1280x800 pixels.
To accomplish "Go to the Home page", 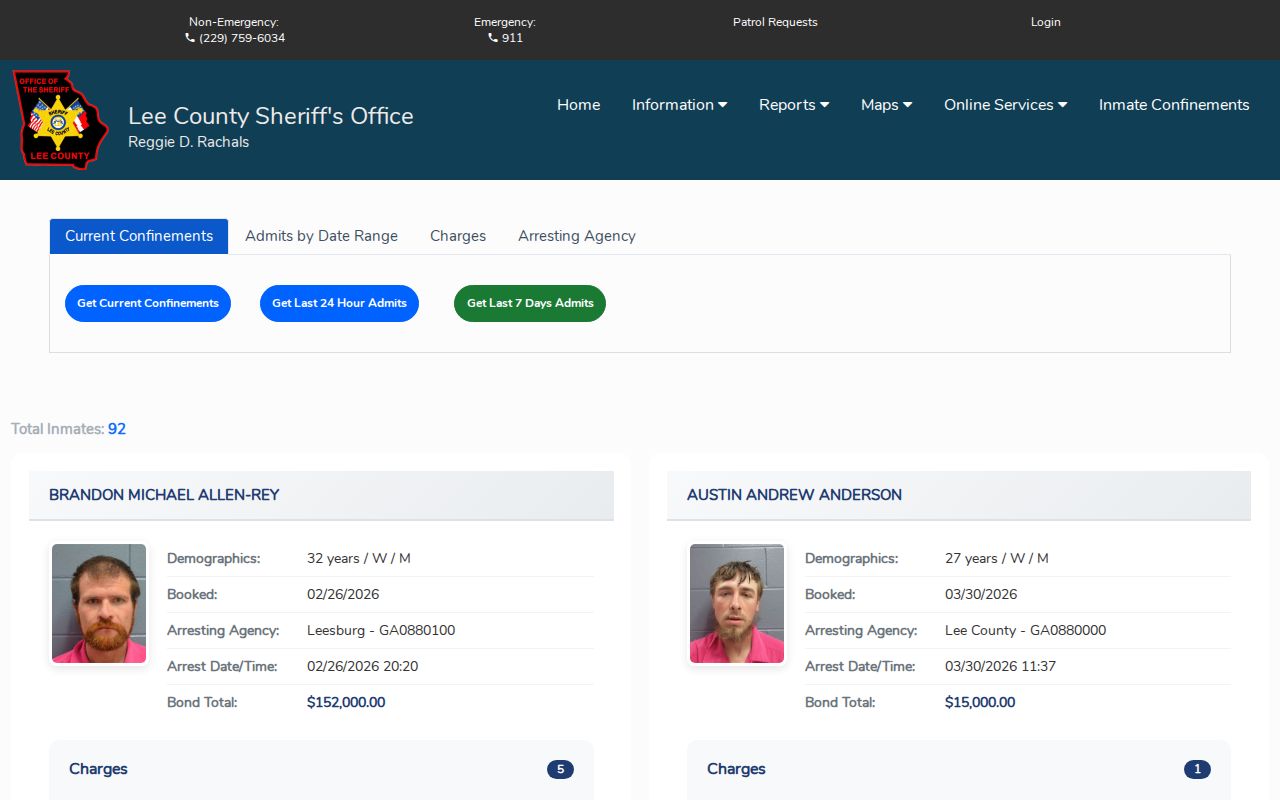I will pos(579,105).
